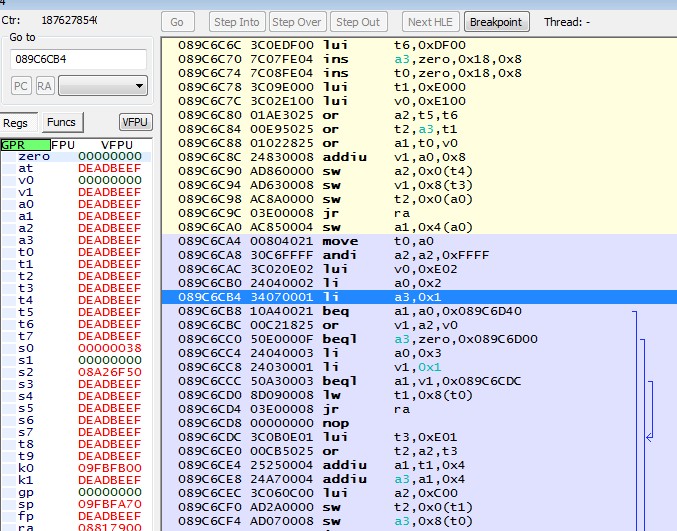677x531 pixels.
Task: Switch to the Funcs tab
Action: (x=61, y=122)
